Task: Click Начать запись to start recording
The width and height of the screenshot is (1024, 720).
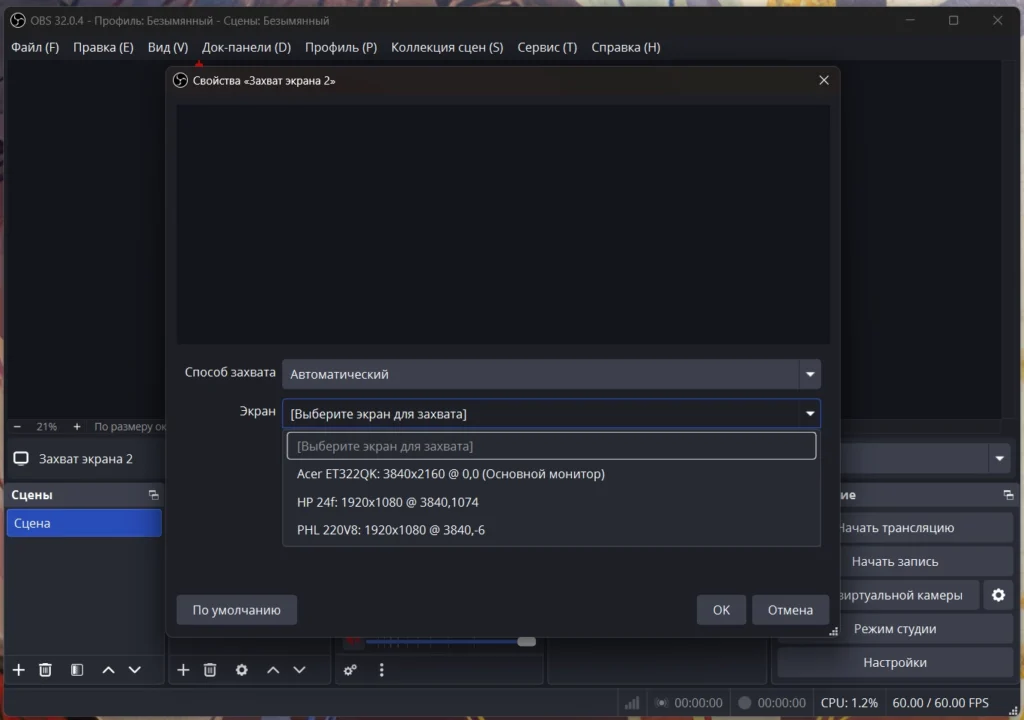Action: pyautogui.click(x=895, y=561)
